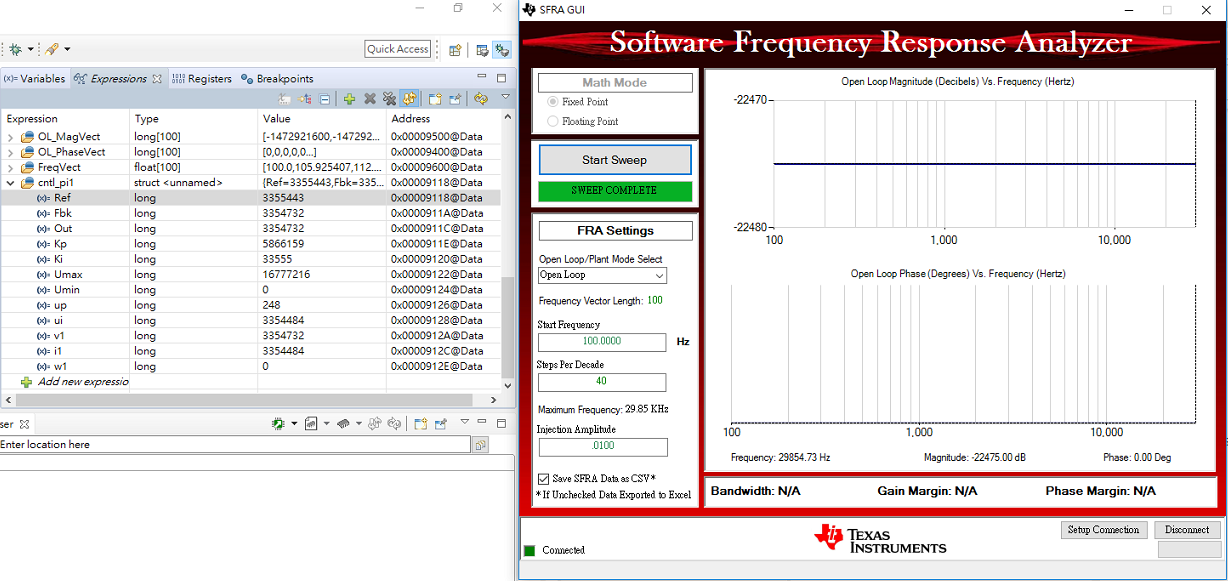The image size is (1228, 582).
Task: Expand the FreqVect array
Action: [9, 166]
